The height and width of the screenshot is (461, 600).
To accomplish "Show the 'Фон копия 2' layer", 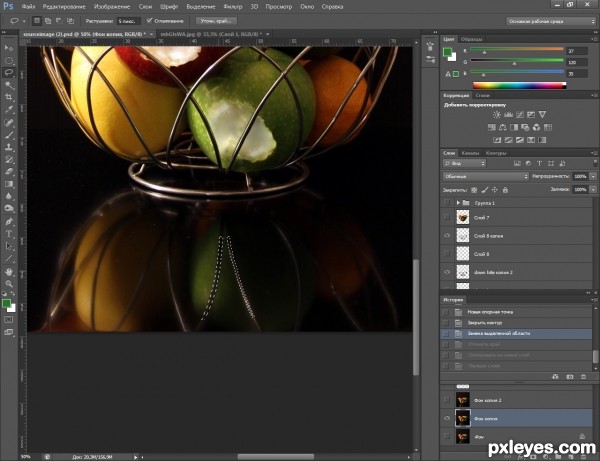I will [447, 400].
